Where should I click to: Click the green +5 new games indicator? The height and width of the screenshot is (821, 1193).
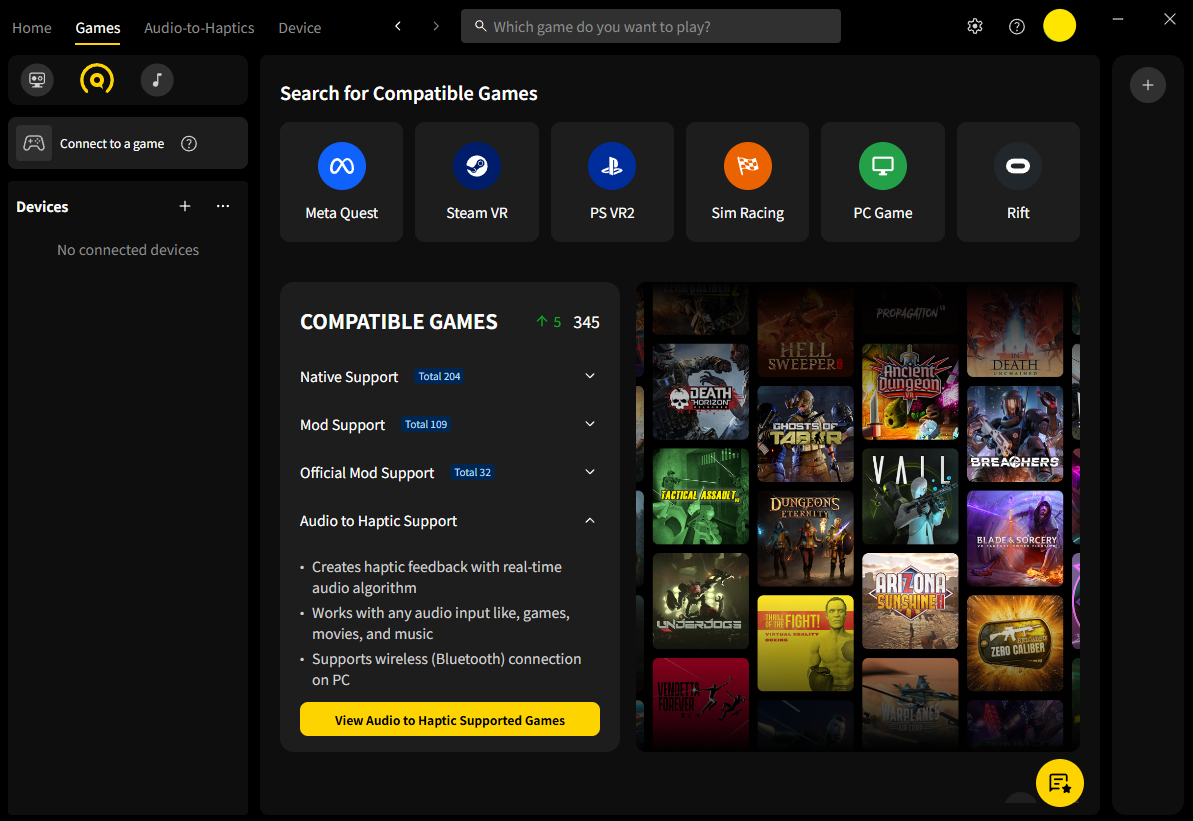pyautogui.click(x=549, y=322)
